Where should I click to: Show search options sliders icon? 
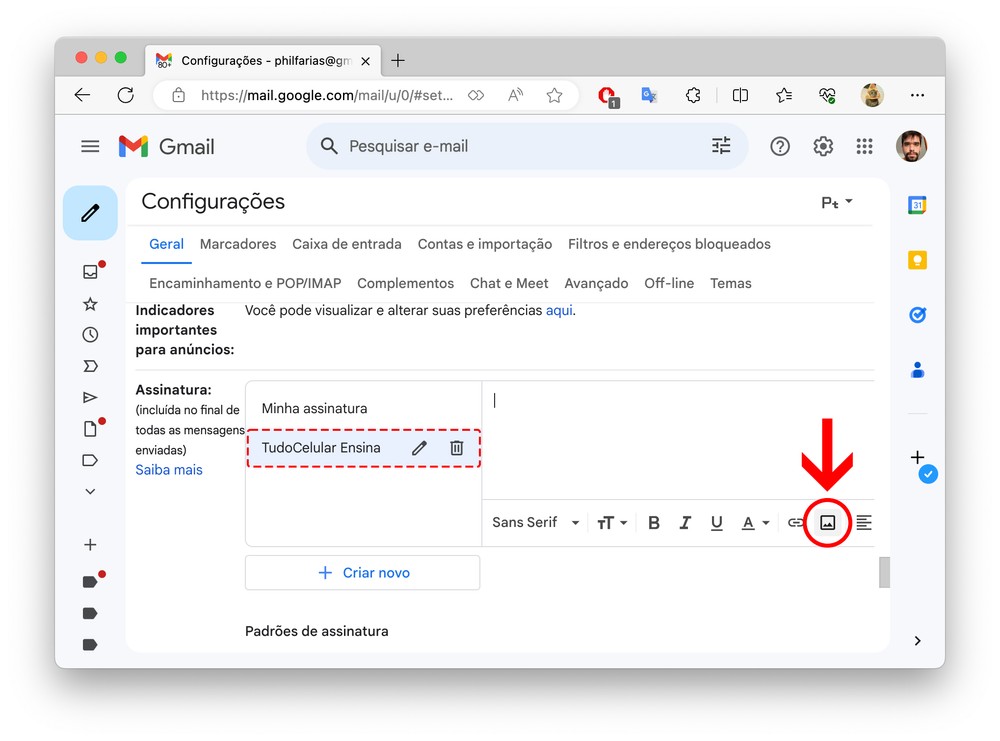pos(721,146)
